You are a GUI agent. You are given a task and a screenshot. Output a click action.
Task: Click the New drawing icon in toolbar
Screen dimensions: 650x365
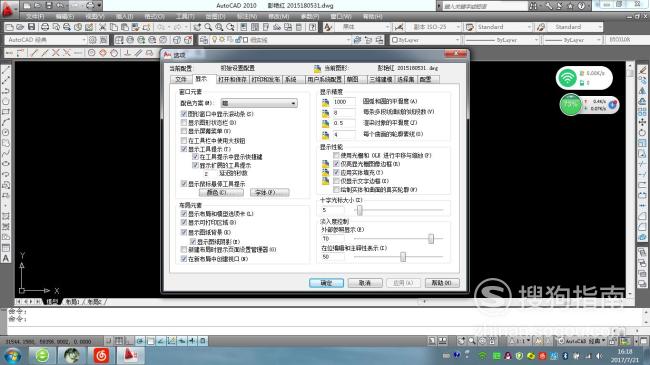coord(9,27)
